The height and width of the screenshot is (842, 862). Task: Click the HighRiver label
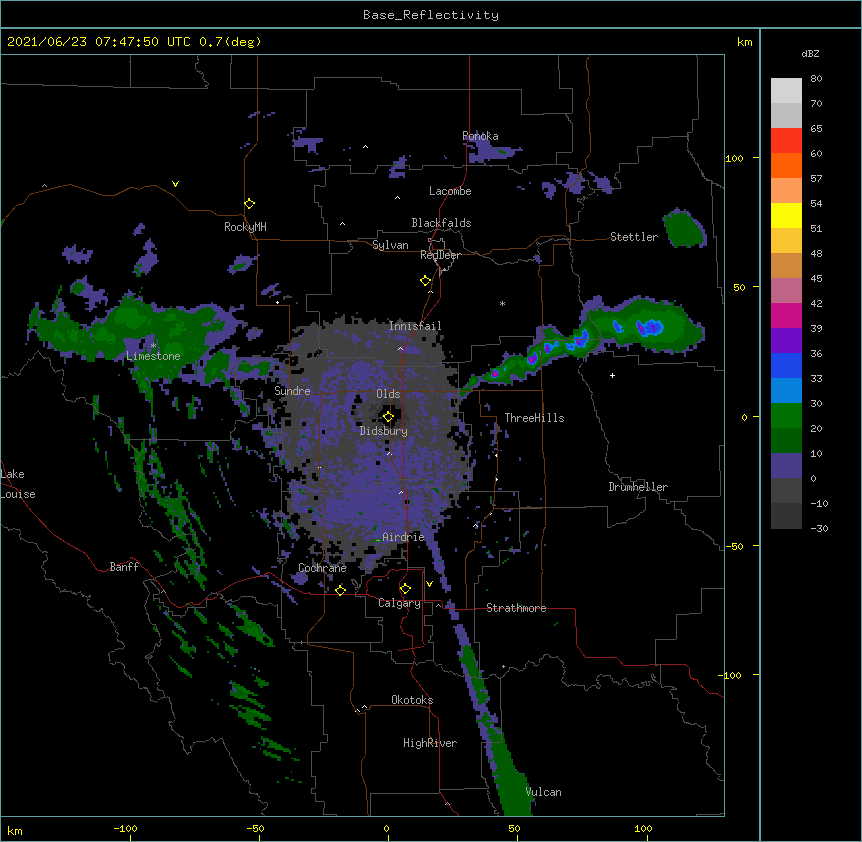(x=430, y=743)
